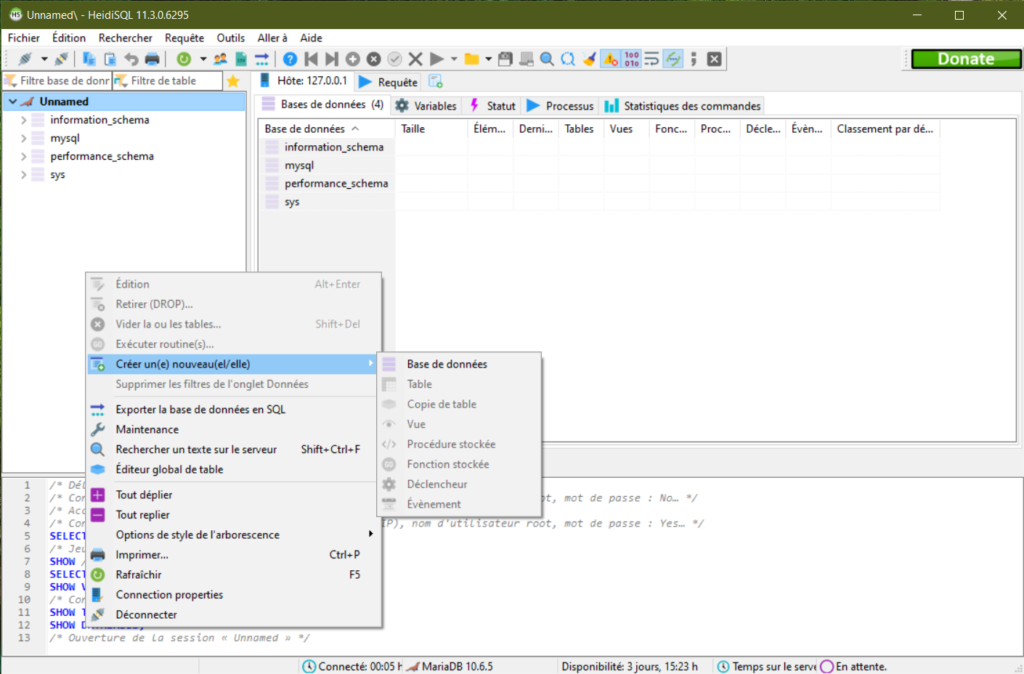Select Tout déplier in the context menu

point(233,495)
